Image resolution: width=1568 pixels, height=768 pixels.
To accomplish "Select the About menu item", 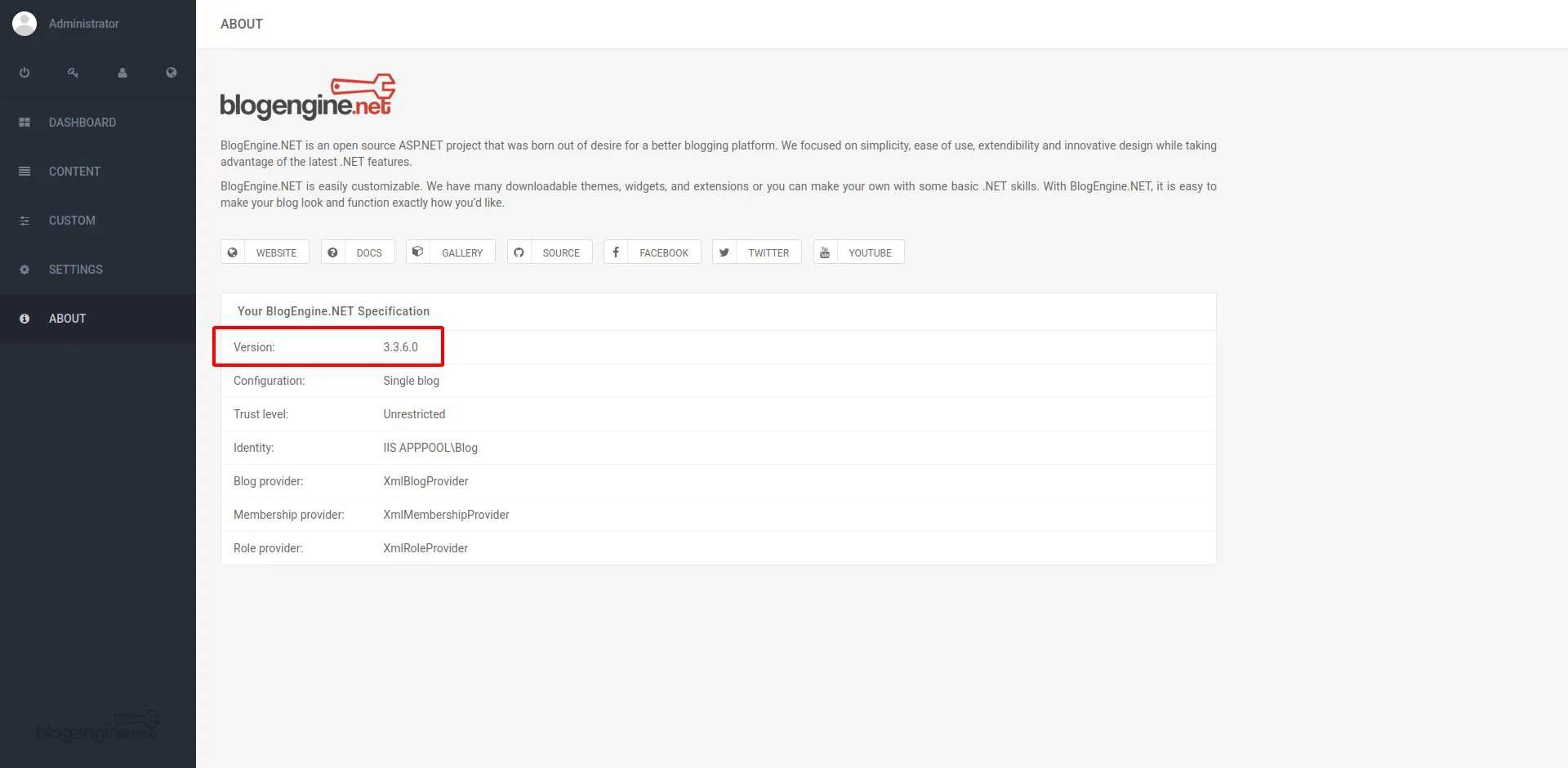I will [x=67, y=319].
